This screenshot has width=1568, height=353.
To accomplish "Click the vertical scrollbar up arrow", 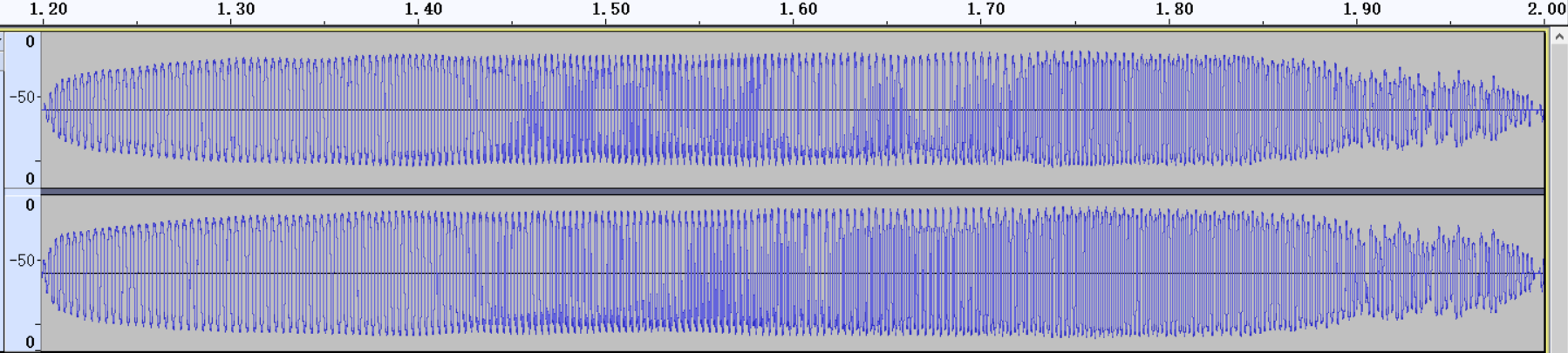I will click(x=1558, y=37).
